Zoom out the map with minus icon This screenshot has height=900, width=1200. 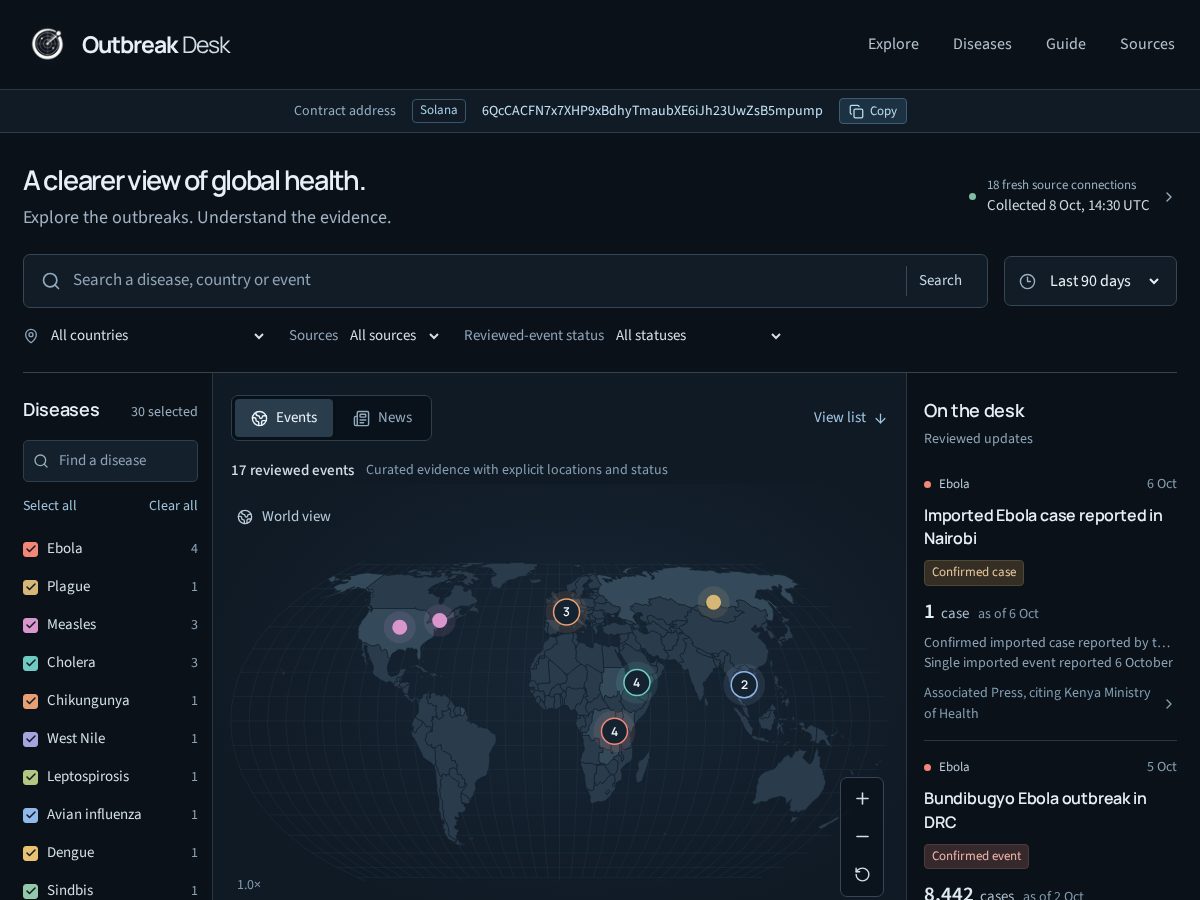point(862,836)
